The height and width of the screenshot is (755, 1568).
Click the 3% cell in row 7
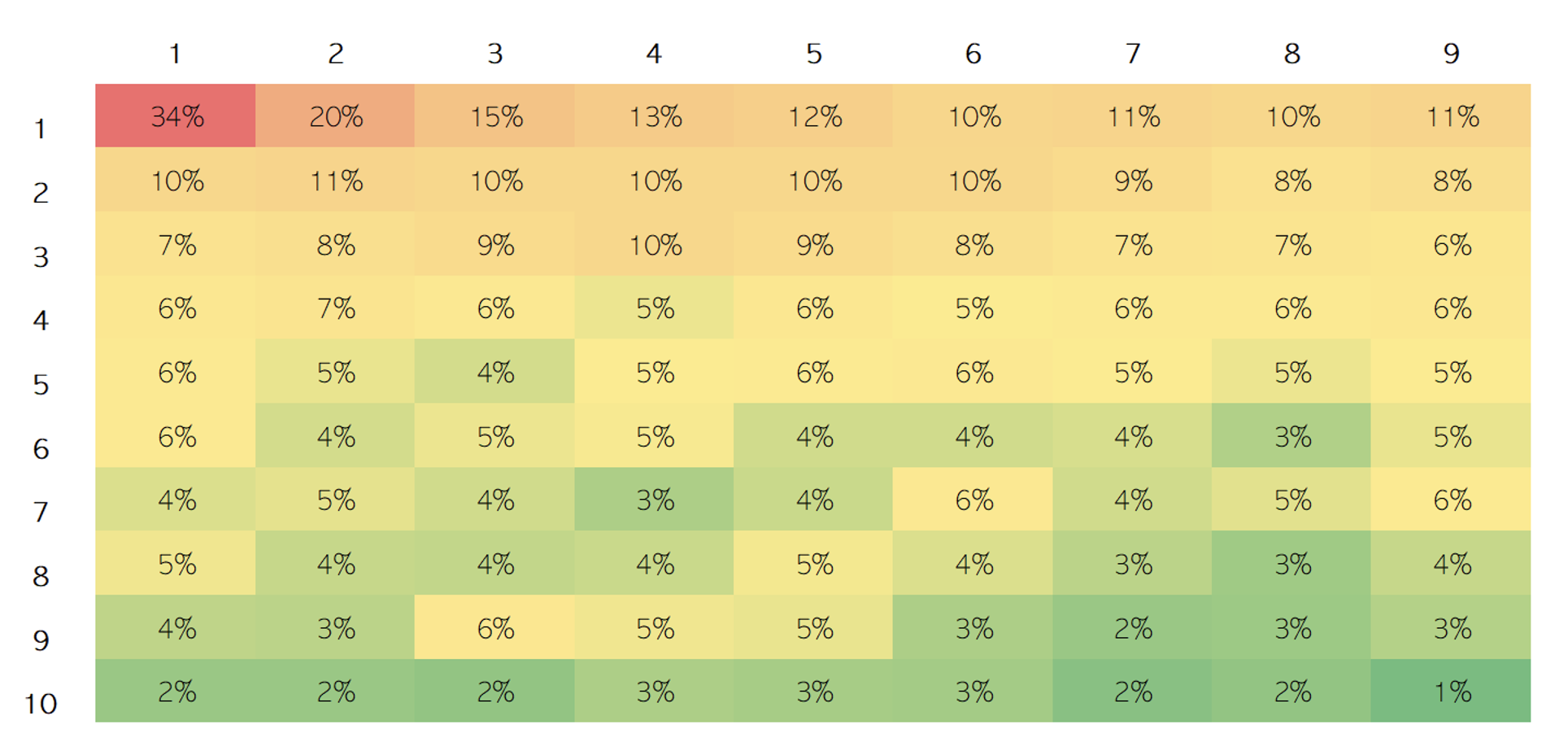[654, 500]
